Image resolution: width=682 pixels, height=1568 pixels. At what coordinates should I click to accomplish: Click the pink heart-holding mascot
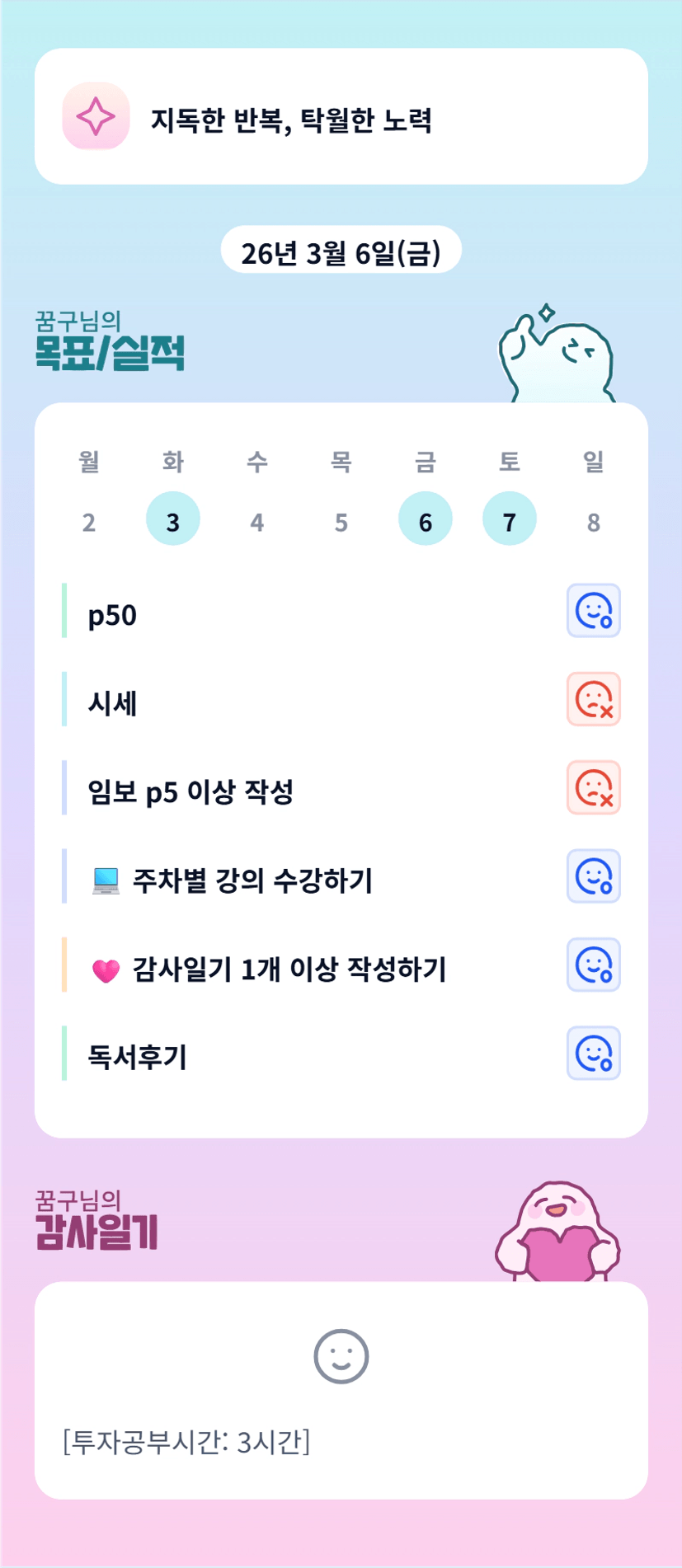pyautogui.click(x=557, y=1234)
